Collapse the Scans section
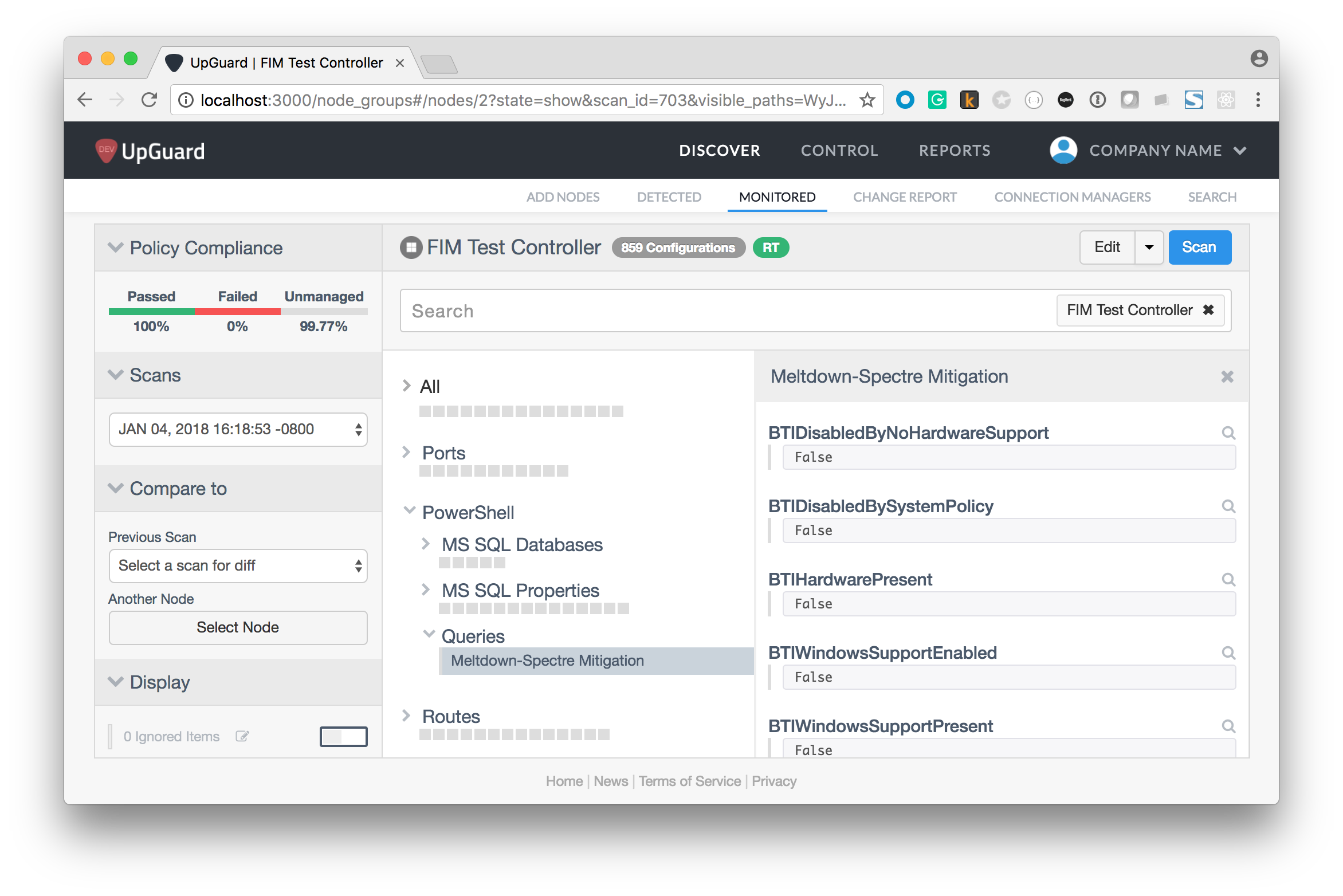 click(x=116, y=375)
